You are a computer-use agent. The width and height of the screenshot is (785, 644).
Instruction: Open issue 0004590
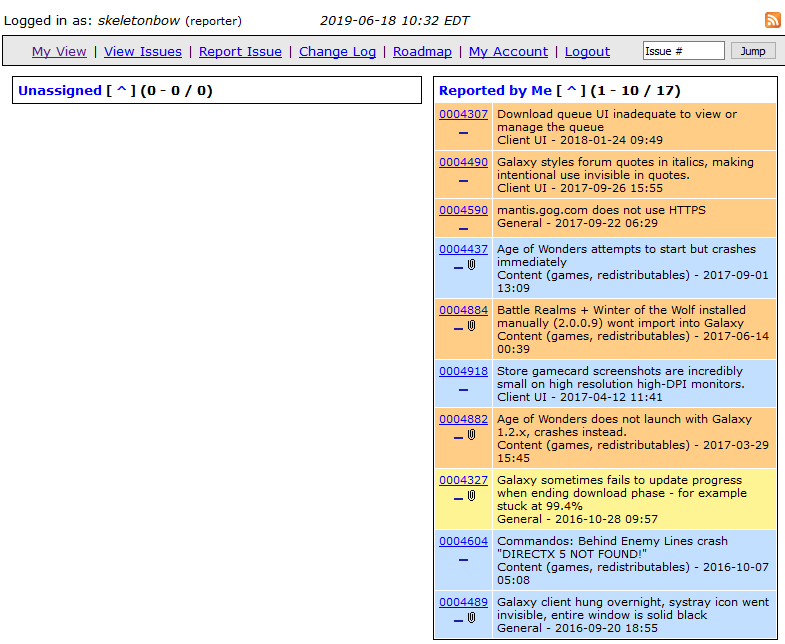[463, 210]
